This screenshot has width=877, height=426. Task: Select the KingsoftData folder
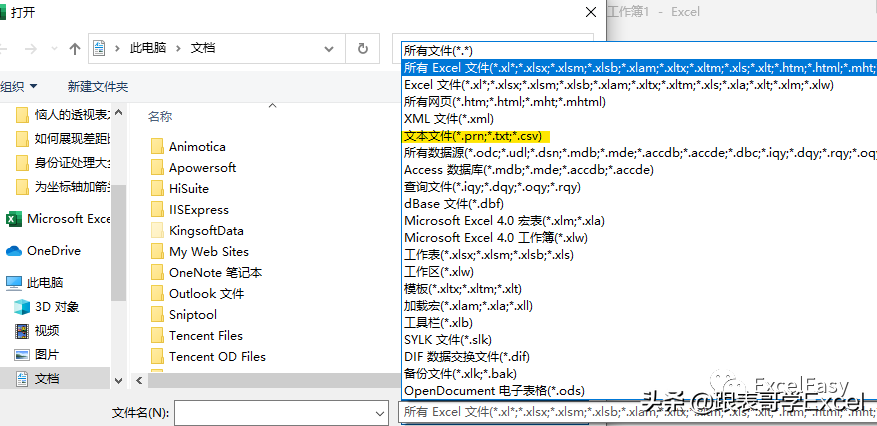coord(197,231)
